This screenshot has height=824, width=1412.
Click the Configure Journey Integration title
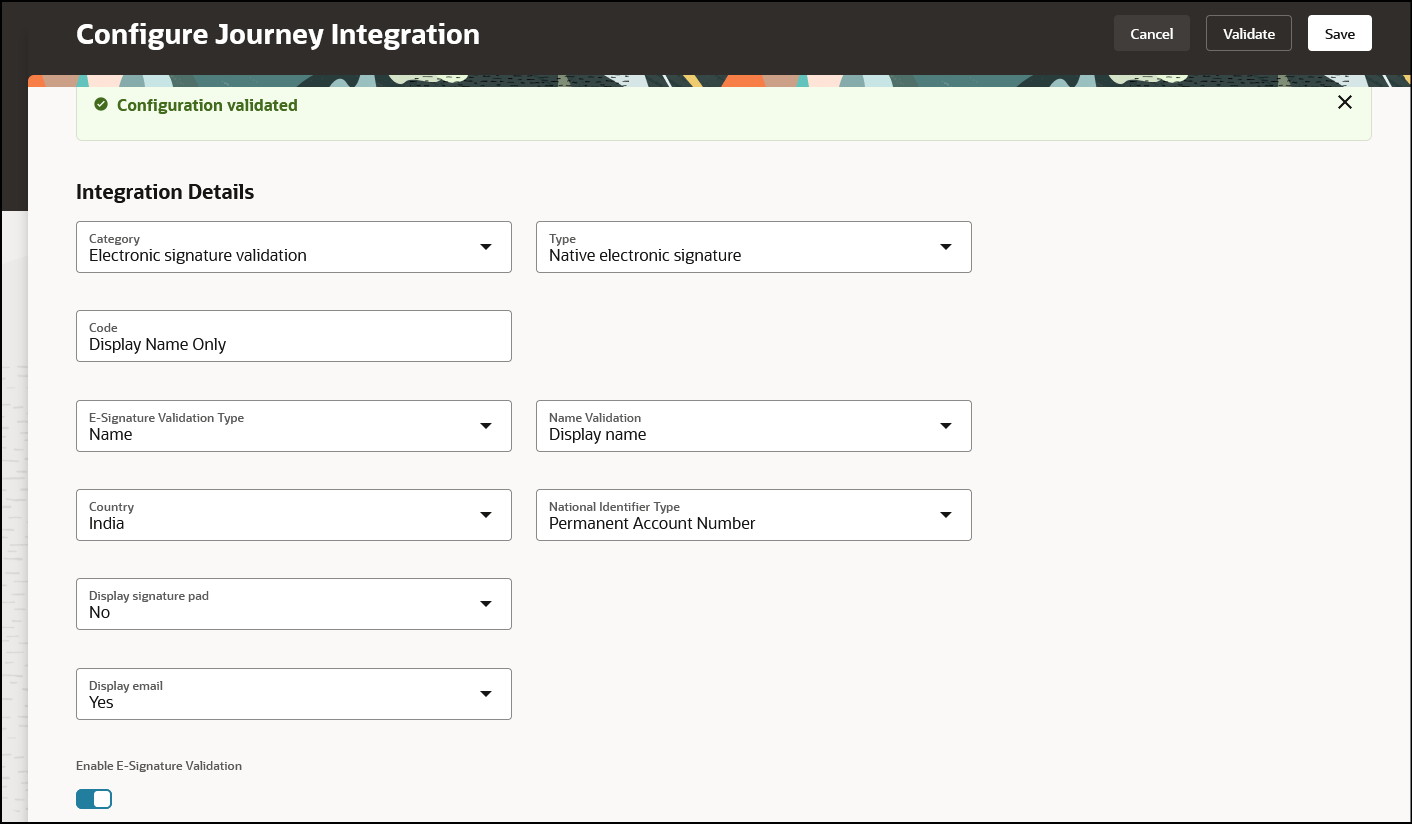[278, 34]
